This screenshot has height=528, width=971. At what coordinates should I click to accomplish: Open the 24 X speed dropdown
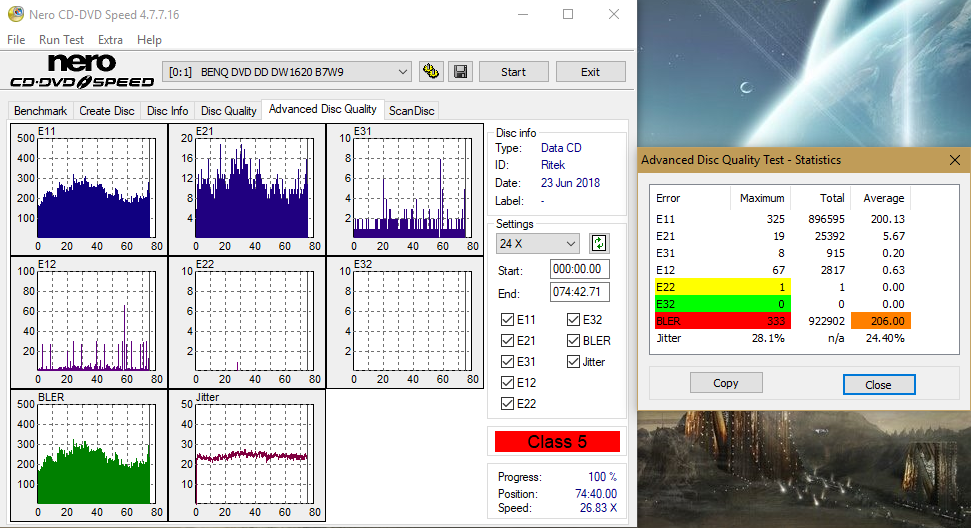tap(537, 244)
